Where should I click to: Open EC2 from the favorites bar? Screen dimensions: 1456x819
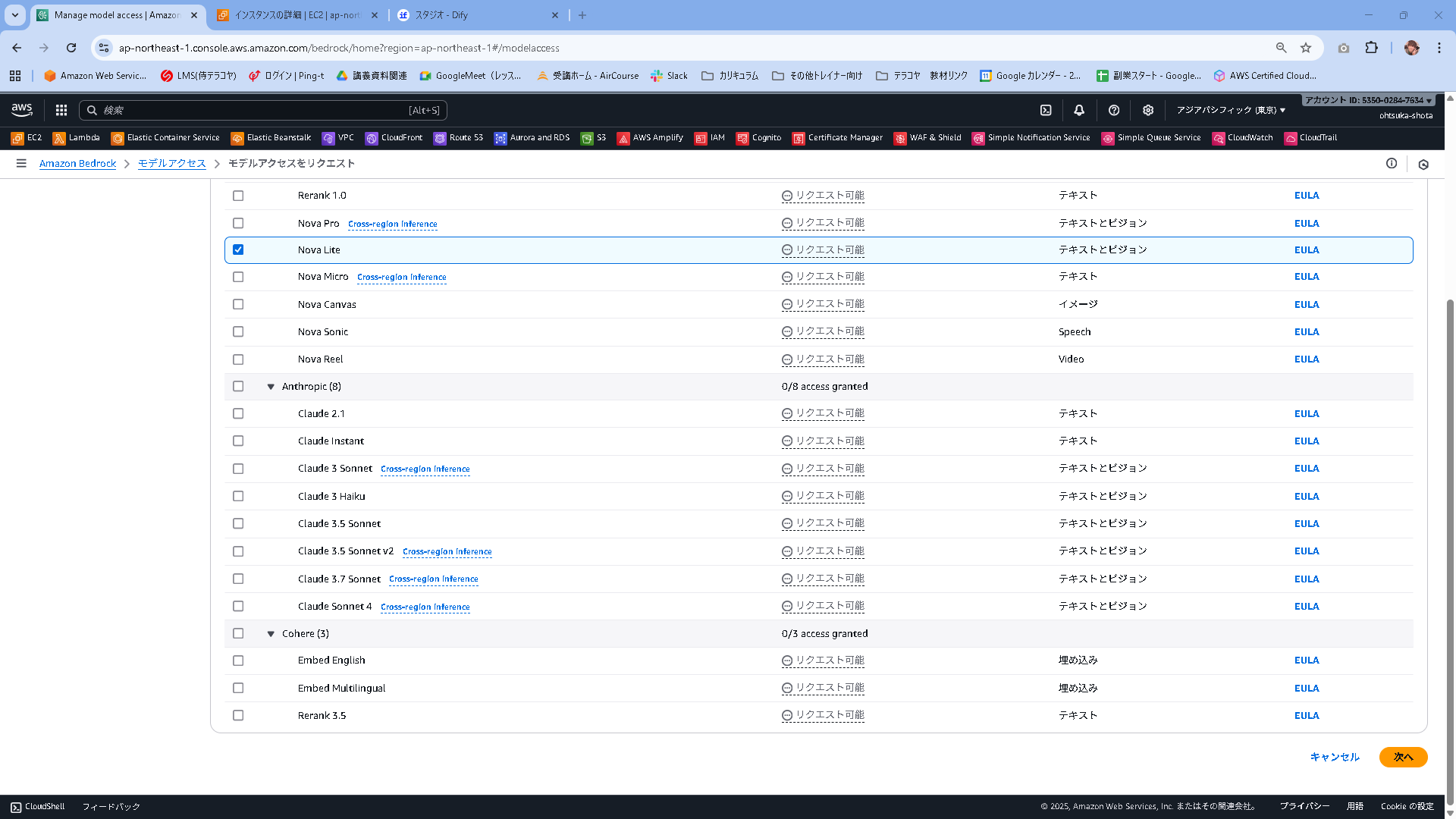tap(27, 137)
